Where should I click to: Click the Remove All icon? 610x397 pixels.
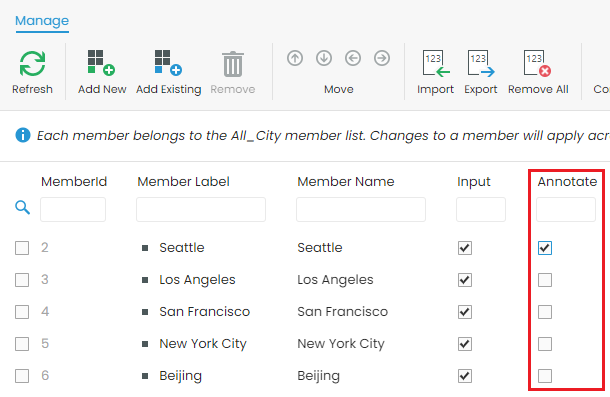(537, 63)
